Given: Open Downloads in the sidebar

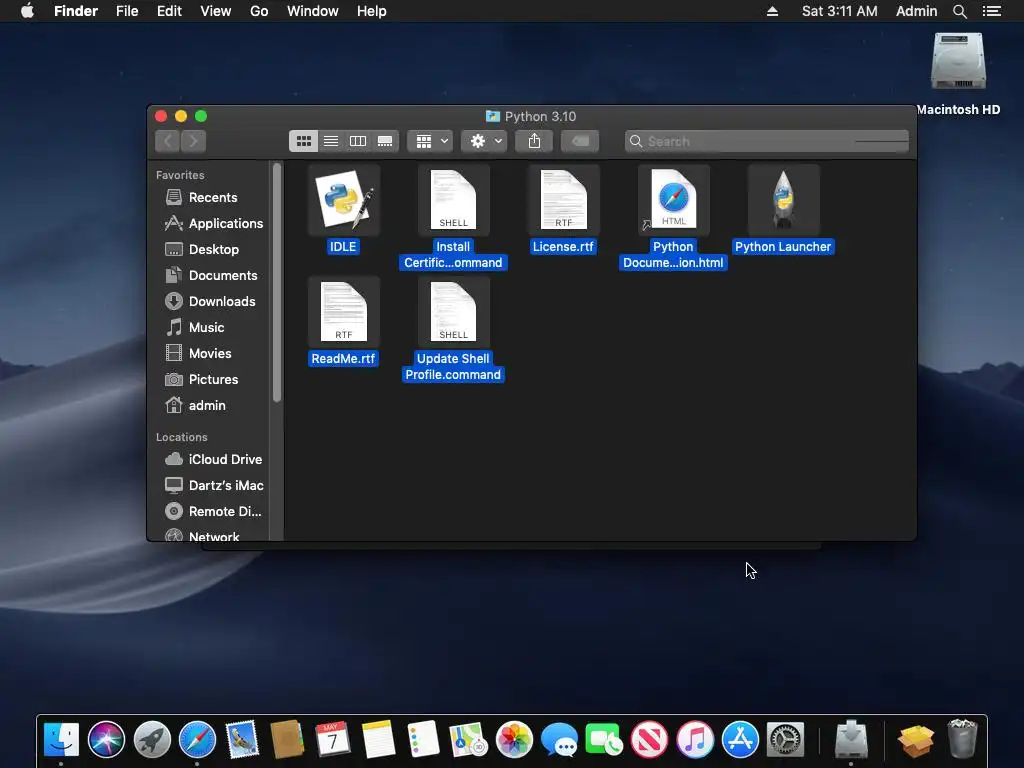Looking at the screenshot, I should point(208,301).
